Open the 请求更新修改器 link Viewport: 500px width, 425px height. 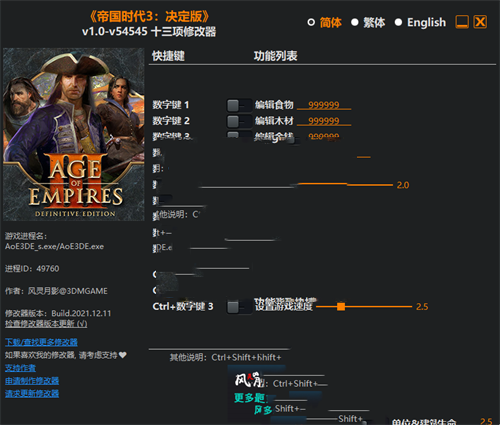(32, 394)
